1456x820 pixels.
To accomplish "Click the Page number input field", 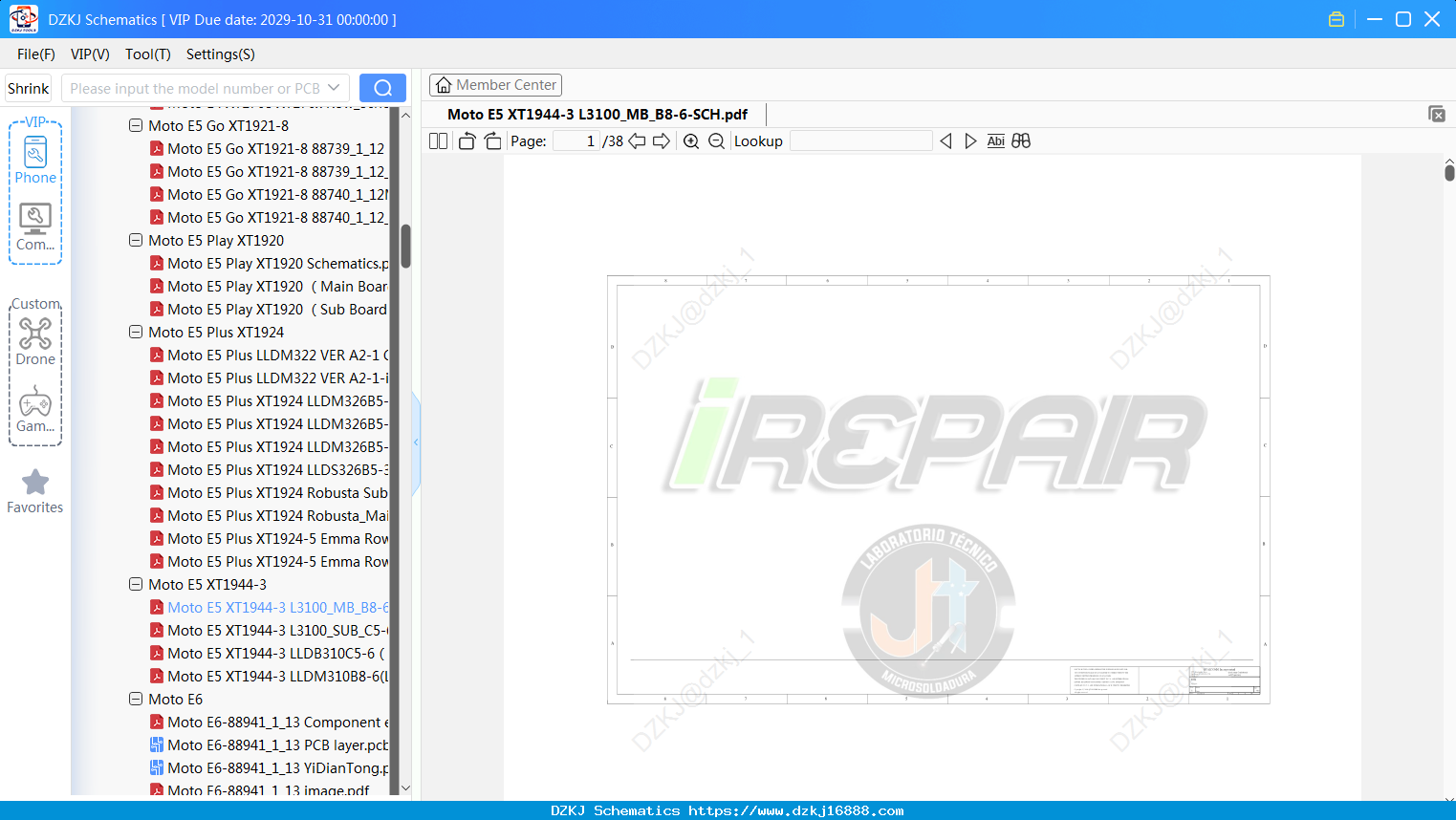I will click(576, 140).
